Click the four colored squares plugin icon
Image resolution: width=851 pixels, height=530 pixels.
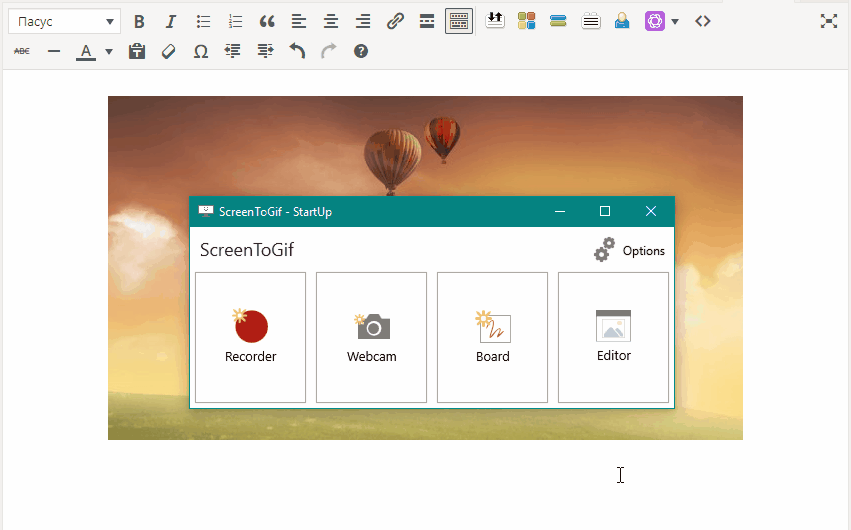click(526, 21)
